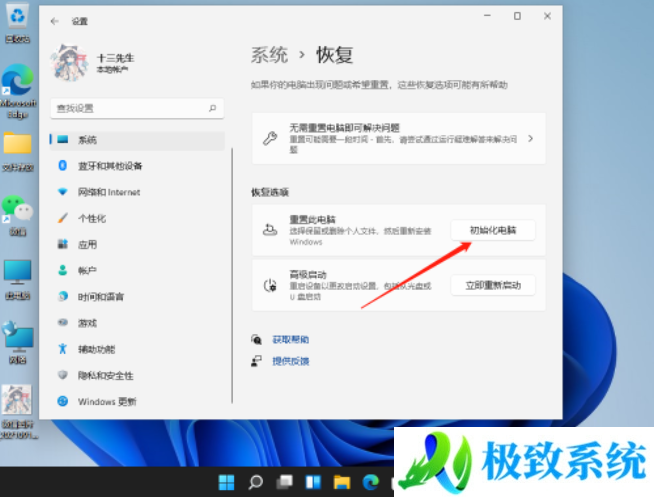Screen dimensions: 654x497
Task: Click the privacy shield icon
Action: [x=63, y=375]
